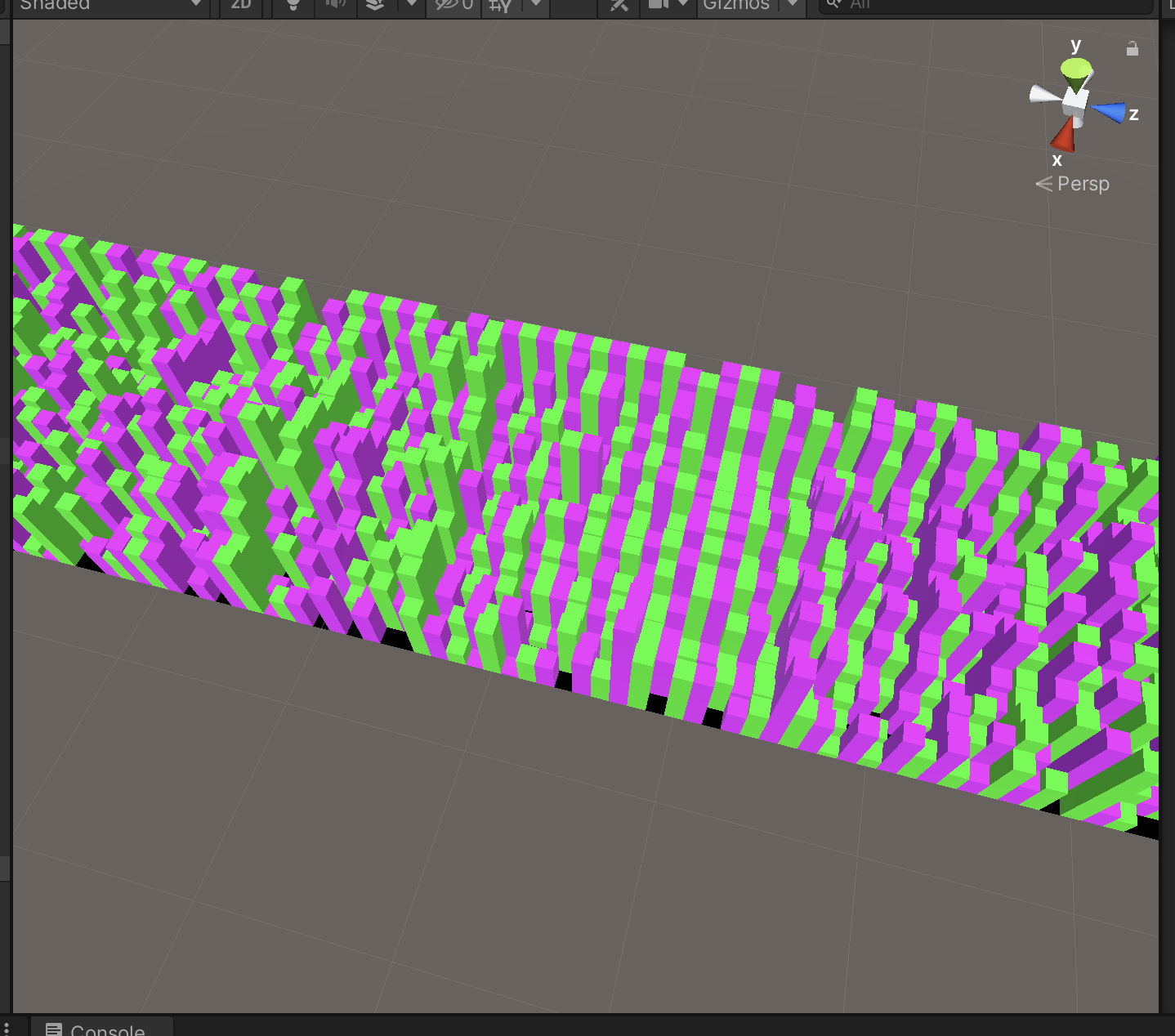Click the green Y axis cone on gizmo
Image resolution: width=1175 pixels, height=1036 pixels.
click(1076, 72)
